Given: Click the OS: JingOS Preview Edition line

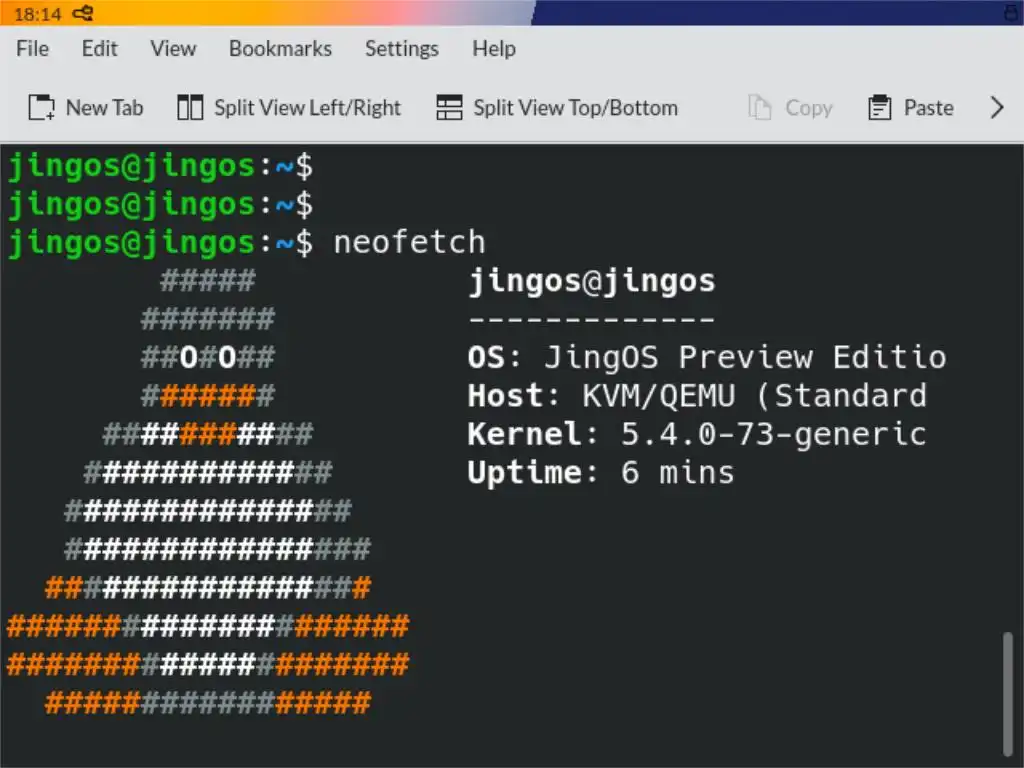Looking at the screenshot, I should coord(707,358).
